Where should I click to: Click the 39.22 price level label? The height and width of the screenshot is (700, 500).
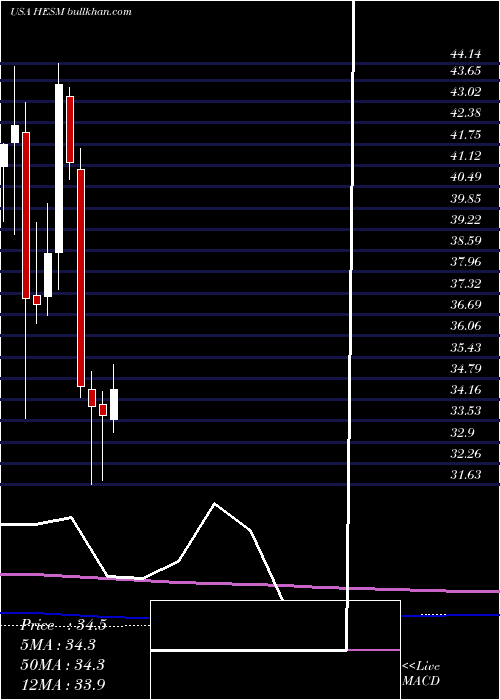click(466, 219)
